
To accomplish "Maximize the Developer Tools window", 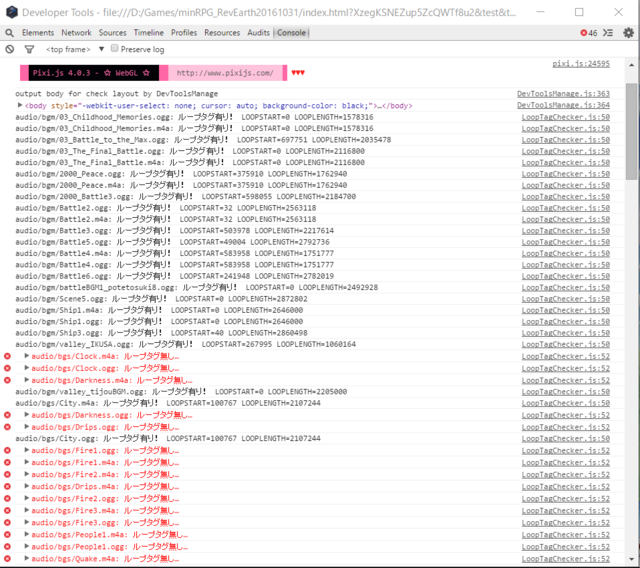I will pyautogui.click(x=579, y=12).
